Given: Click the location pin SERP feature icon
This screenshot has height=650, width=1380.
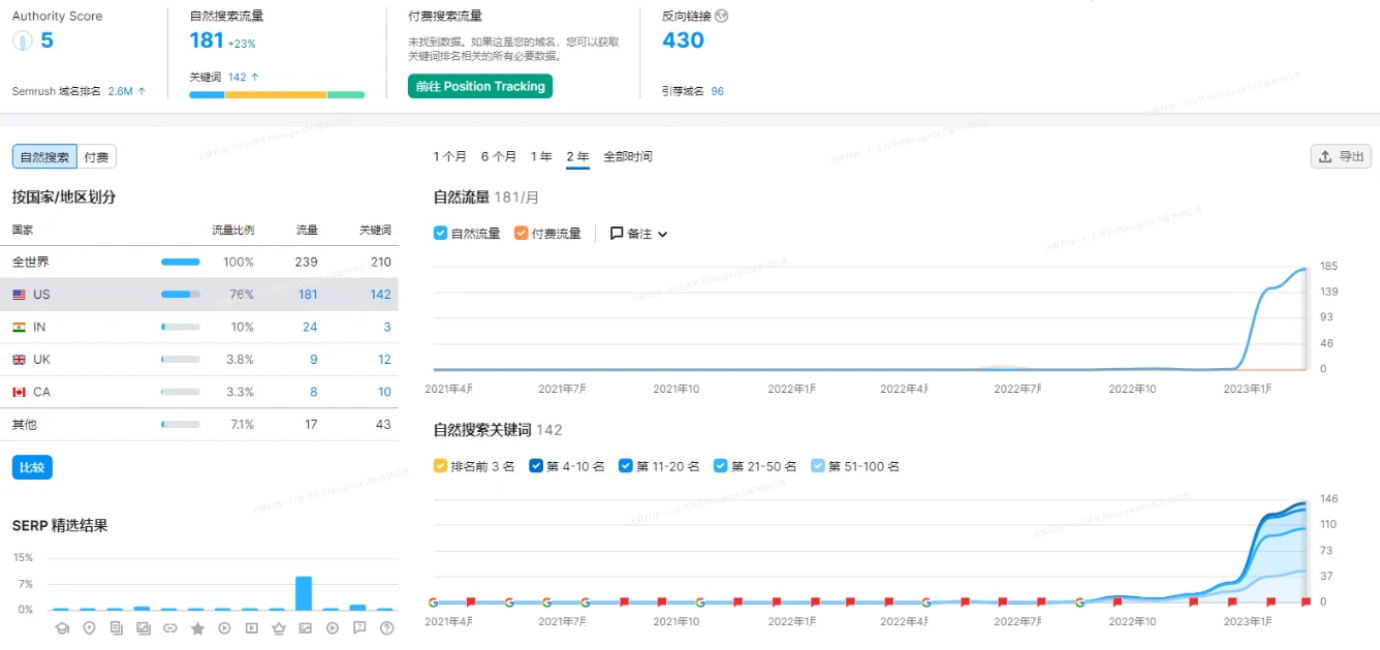Looking at the screenshot, I should click(x=89, y=628).
